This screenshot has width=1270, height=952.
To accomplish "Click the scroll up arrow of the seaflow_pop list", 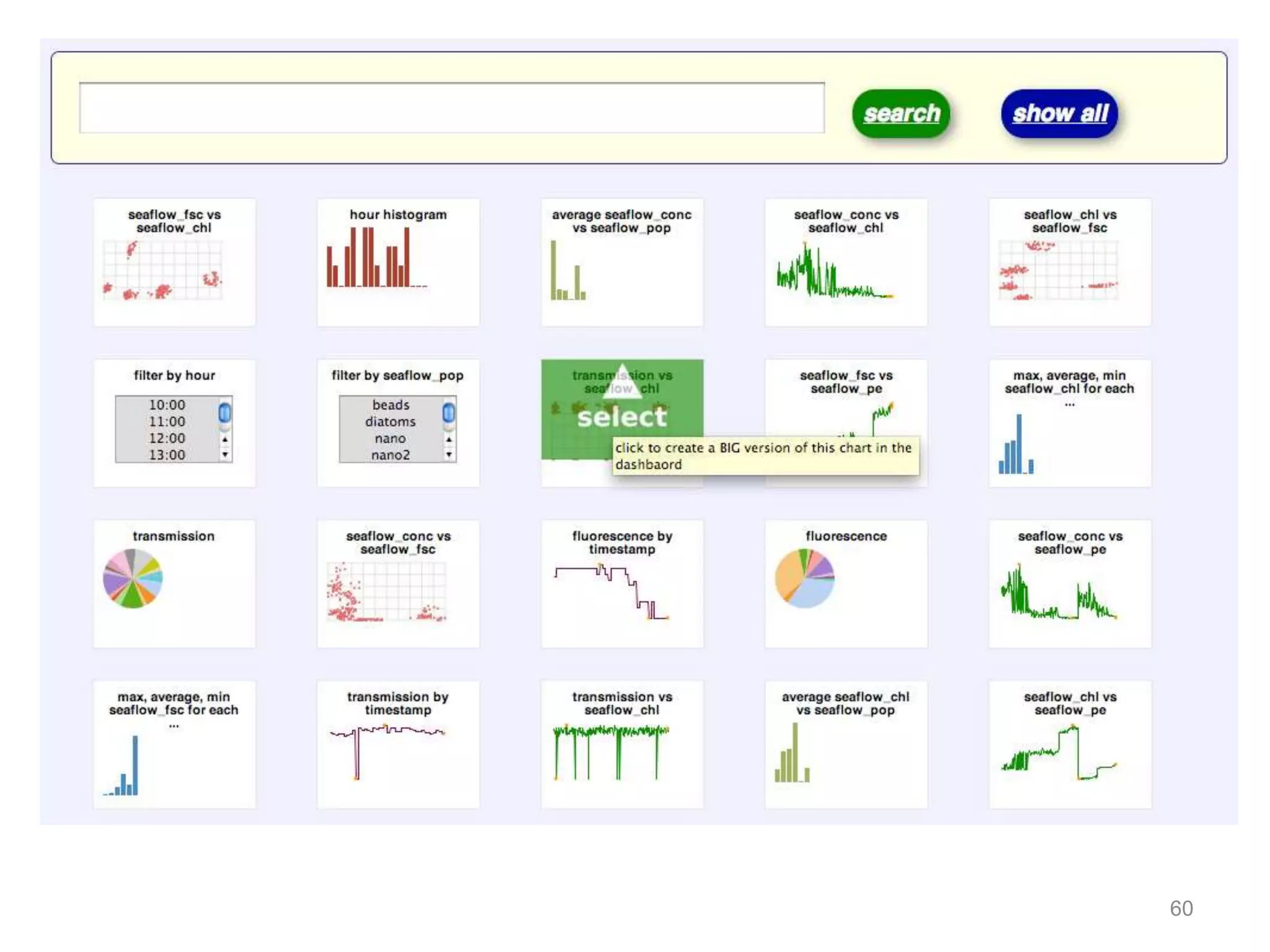I will click(x=449, y=439).
